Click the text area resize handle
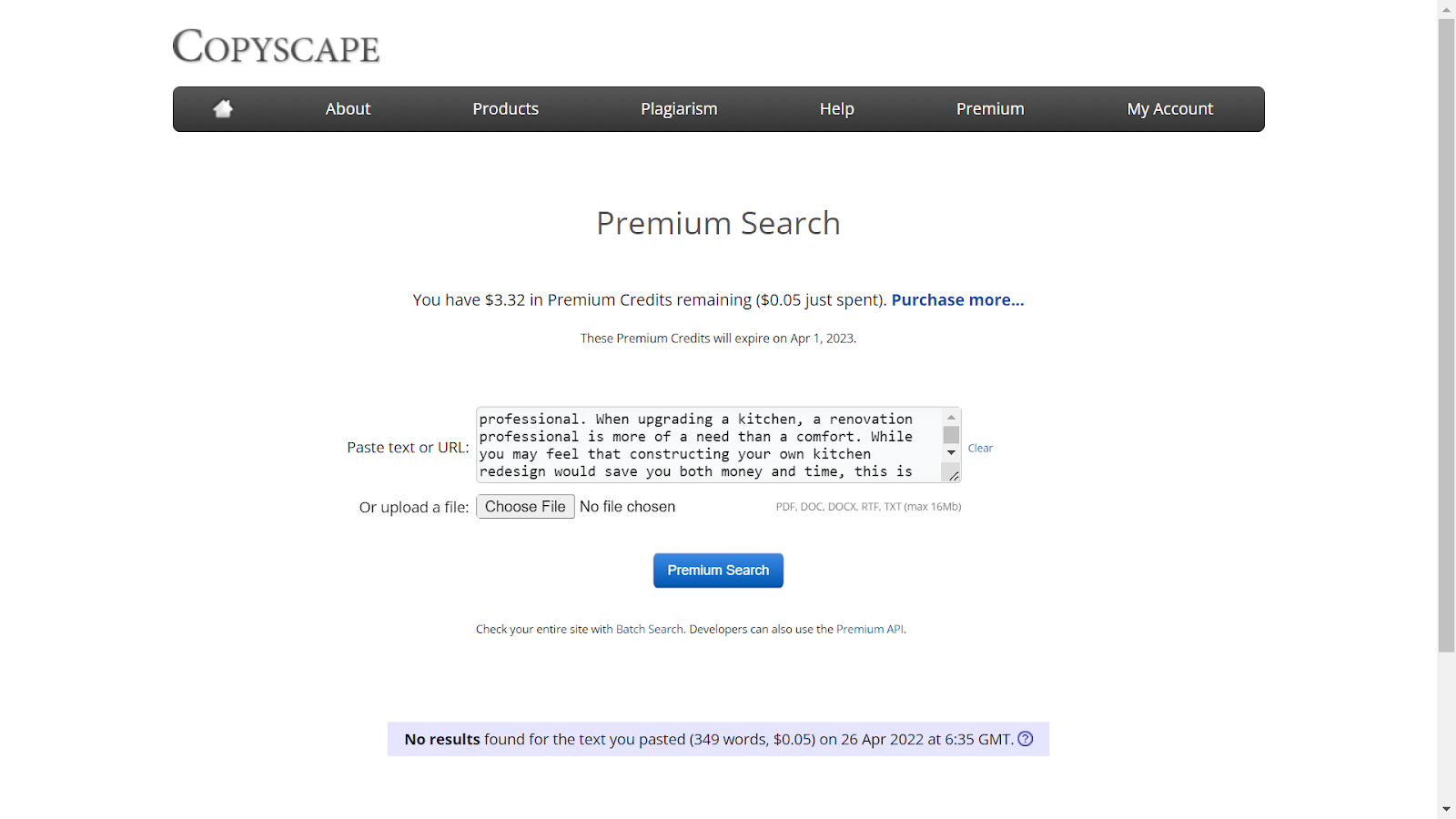The width and height of the screenshot is (1456, 819). (953, 474)
